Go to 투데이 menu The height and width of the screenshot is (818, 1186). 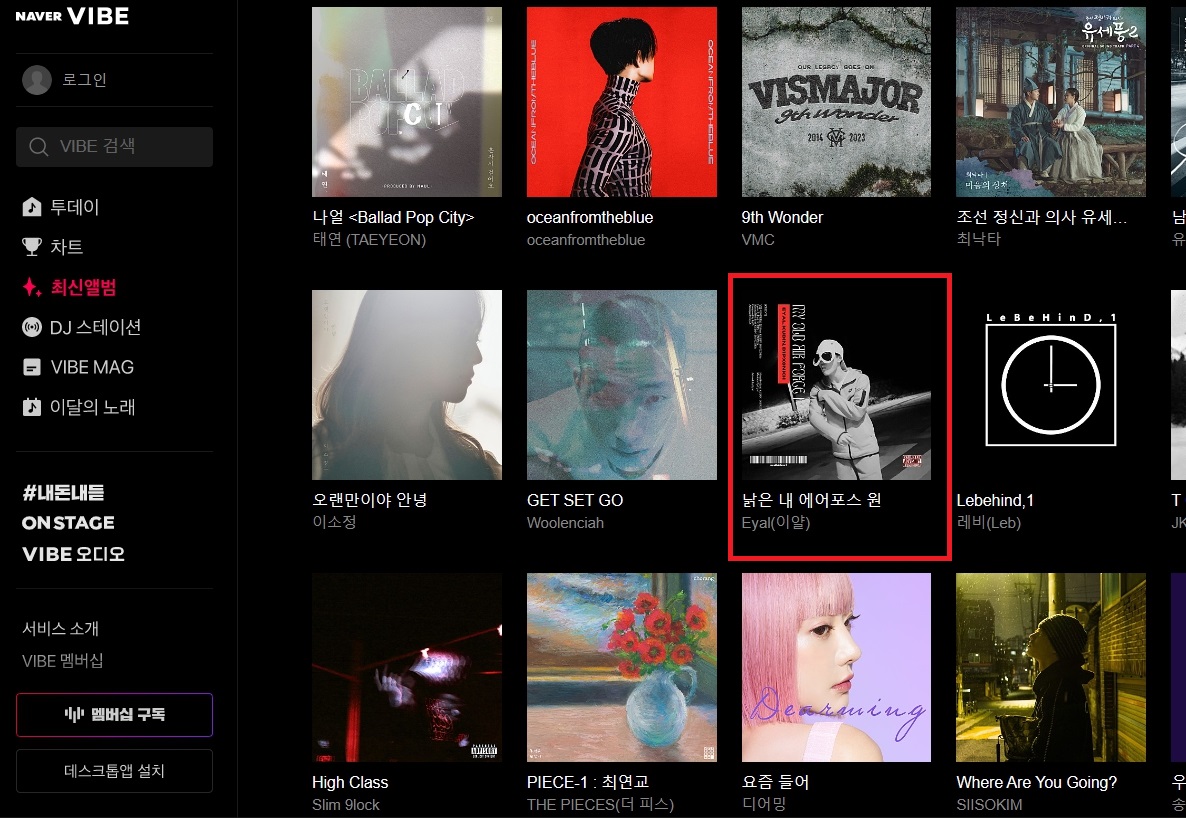tap(74, 207)
